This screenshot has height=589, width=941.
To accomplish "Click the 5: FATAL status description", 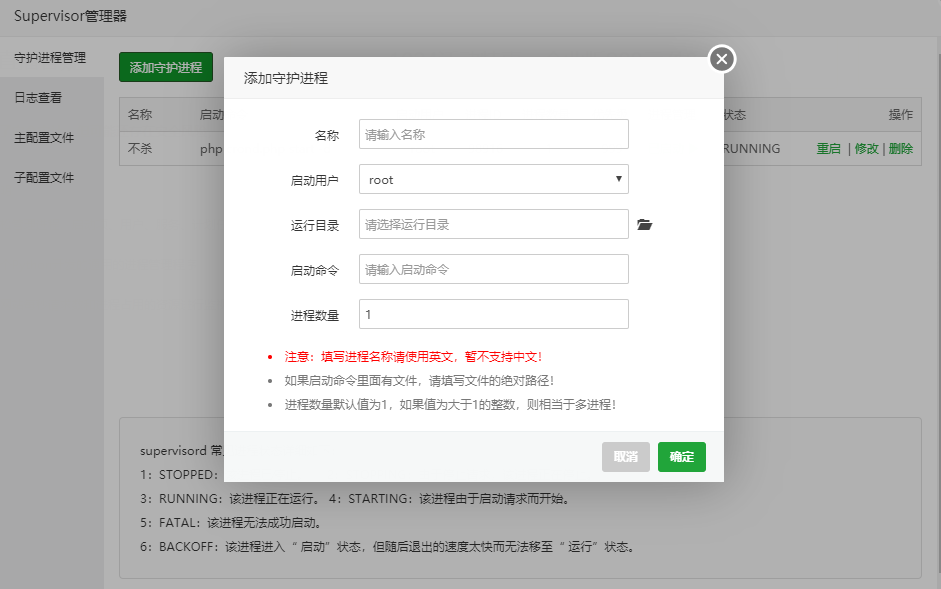I will (x=231, y=522).
